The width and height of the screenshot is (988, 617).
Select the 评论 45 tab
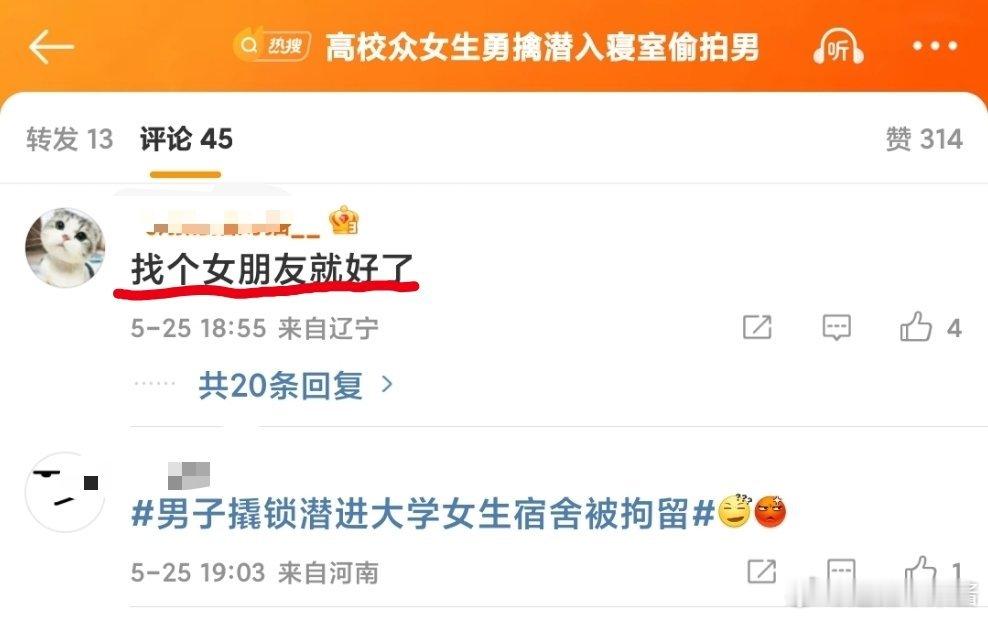coord(186,139)
